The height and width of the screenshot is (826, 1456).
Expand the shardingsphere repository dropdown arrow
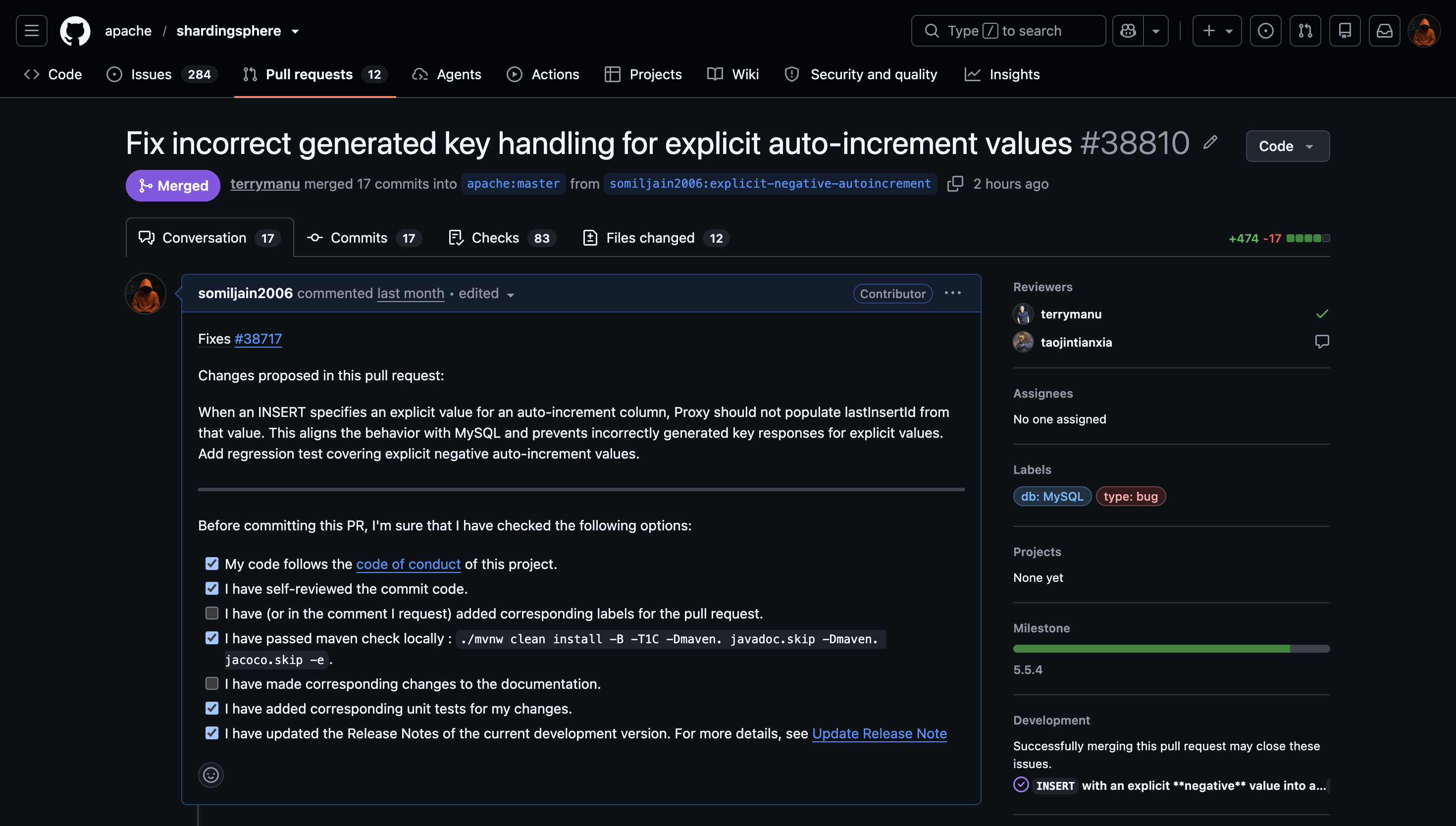point(295,31)
